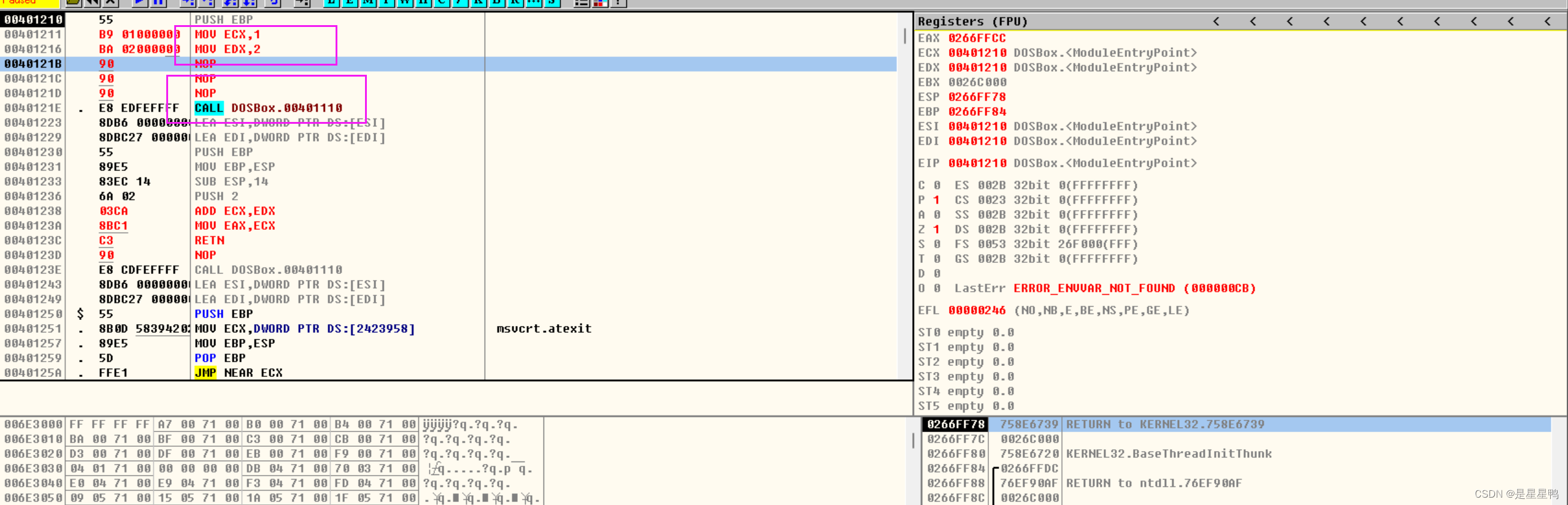The image size is (1568, 505).
Task: Click the rightmost '<' arrow in Registers header
Action: click(x=1547, y=21)
